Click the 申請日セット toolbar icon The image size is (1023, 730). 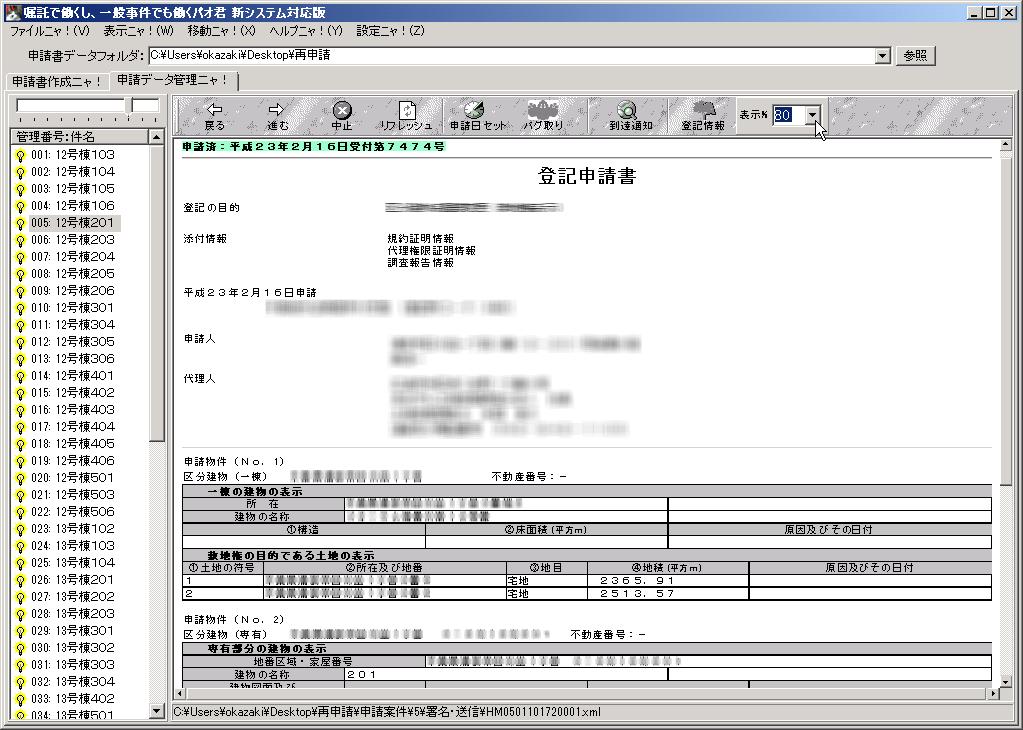(x=474, y=109)
